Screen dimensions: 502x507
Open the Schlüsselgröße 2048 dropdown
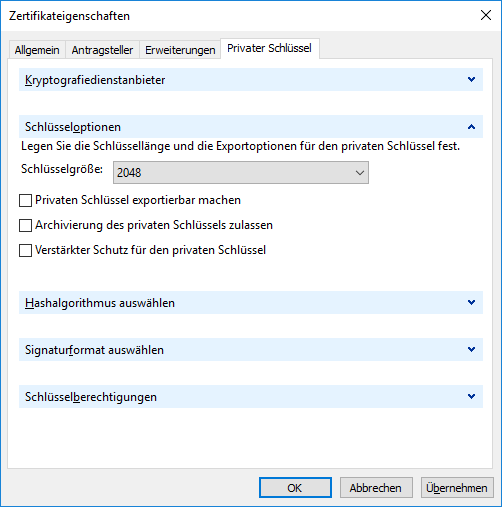[241, 173]
